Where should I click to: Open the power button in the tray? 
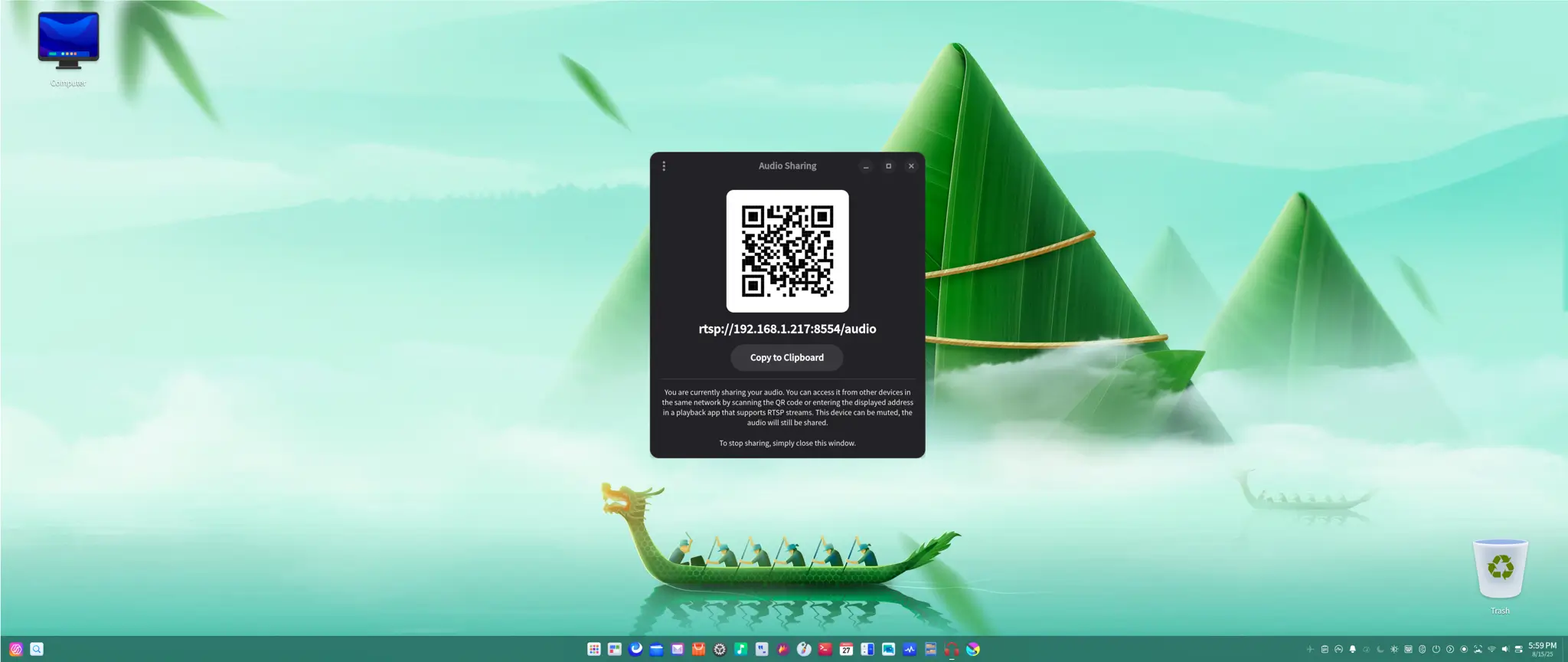(x=1436, y=650)
